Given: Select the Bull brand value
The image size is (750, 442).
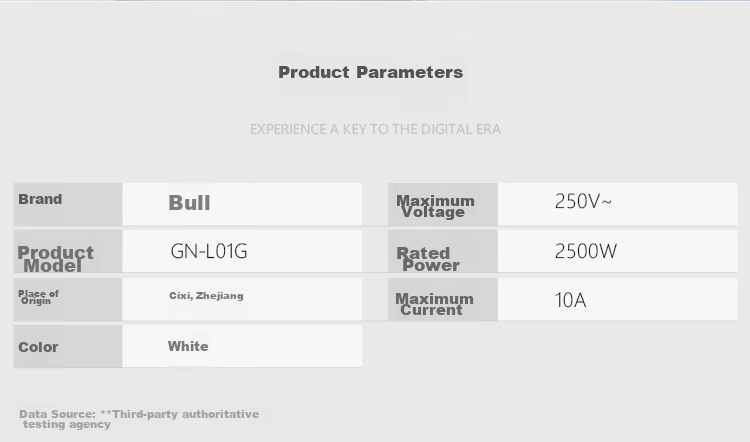Looking at the screenshot, I should point(189,203).
